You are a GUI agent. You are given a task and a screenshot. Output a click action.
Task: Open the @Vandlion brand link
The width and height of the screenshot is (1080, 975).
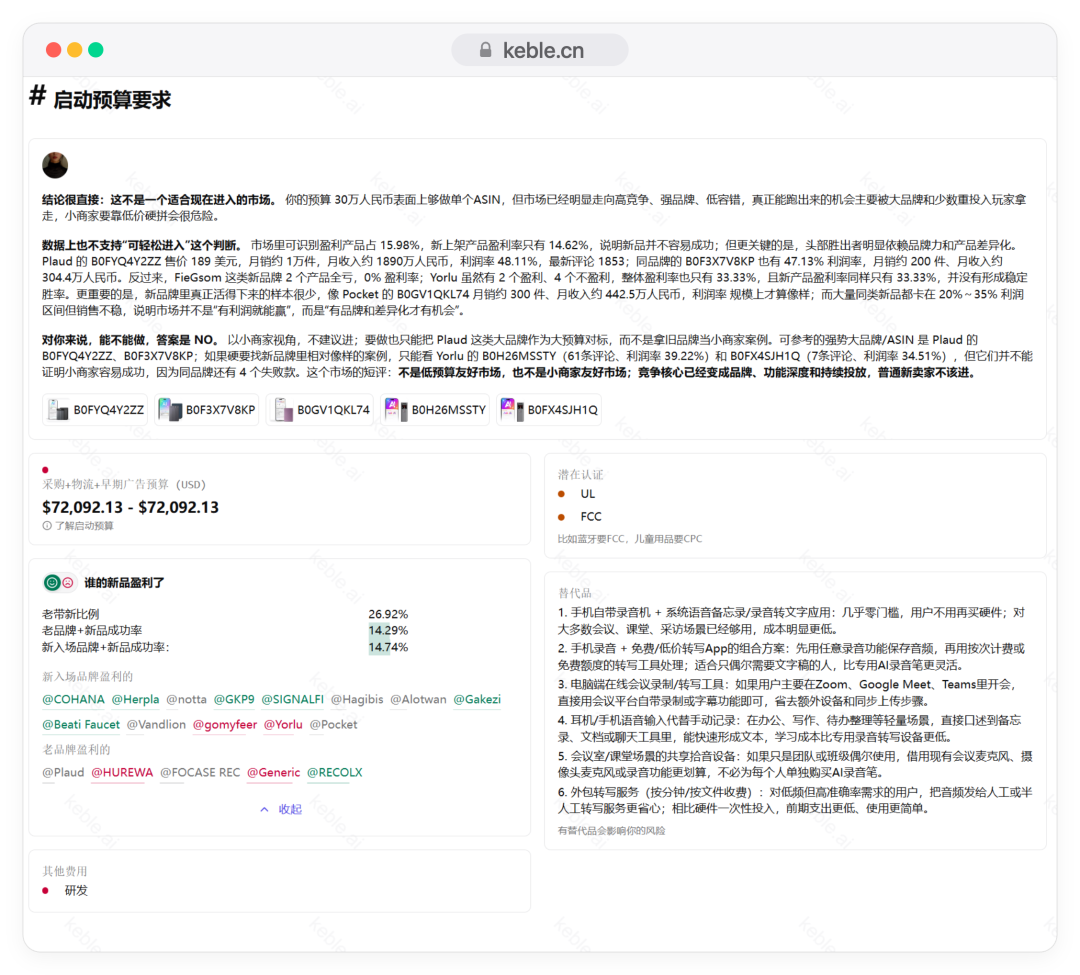pos(156,724)
